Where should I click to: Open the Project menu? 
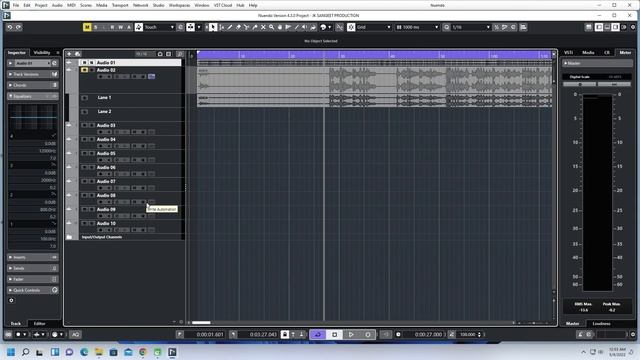41,5
